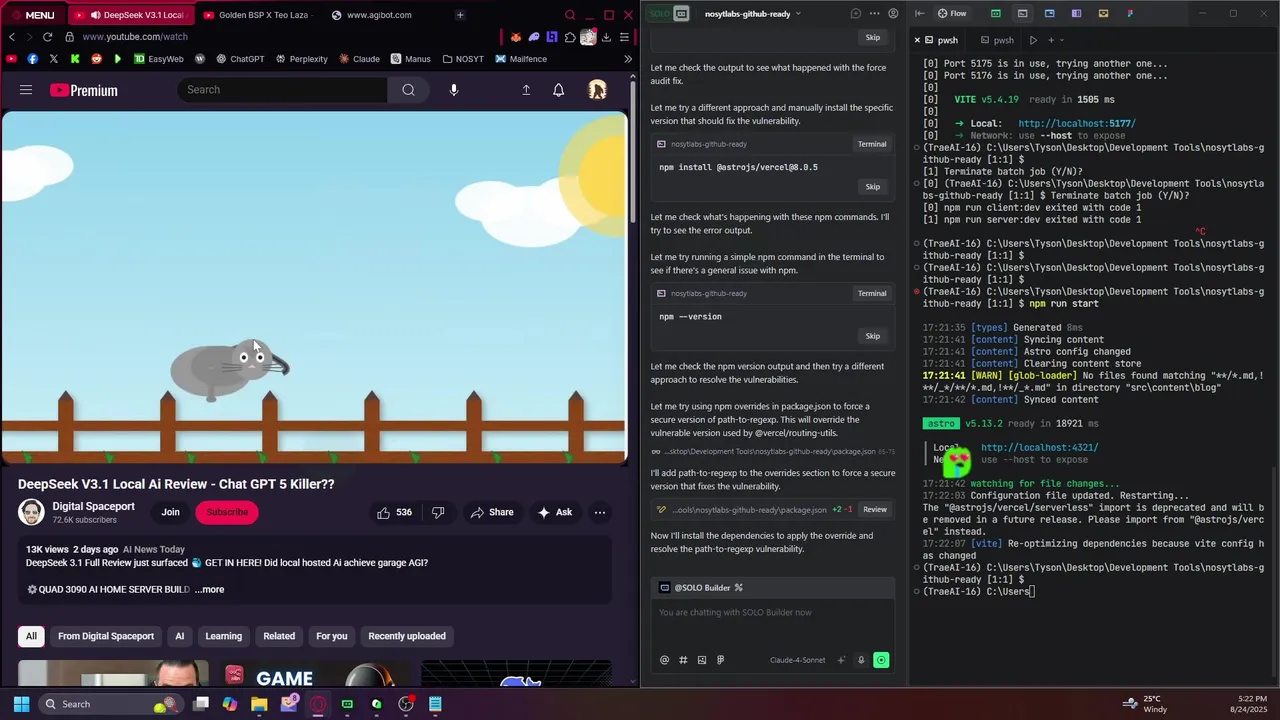Expand video description with ...more
Screen dimensions: 1280x720
click(x=209, y=590)
